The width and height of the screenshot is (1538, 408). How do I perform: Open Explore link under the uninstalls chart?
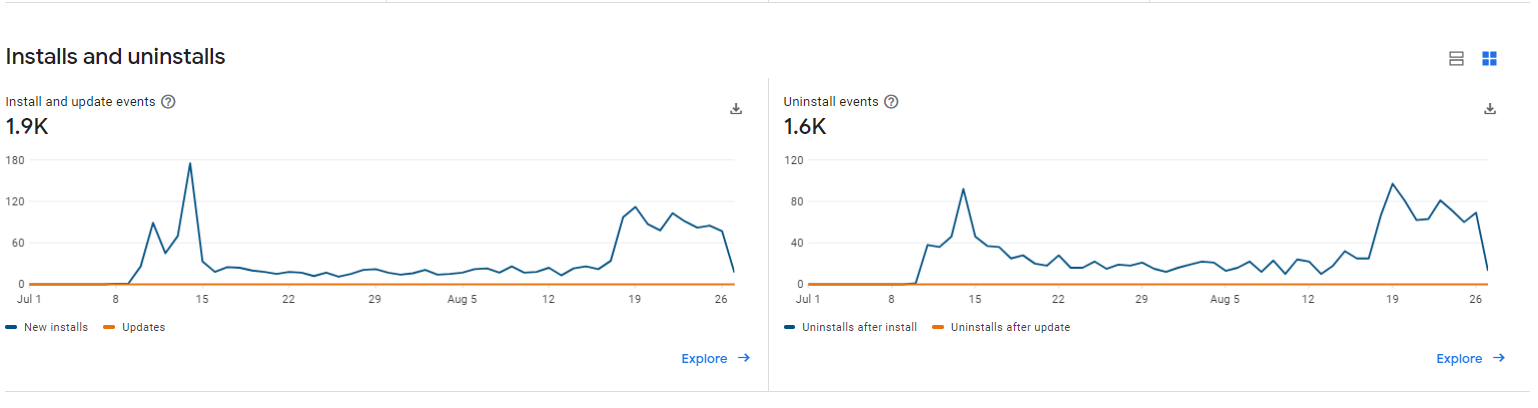click(1459, 358)
